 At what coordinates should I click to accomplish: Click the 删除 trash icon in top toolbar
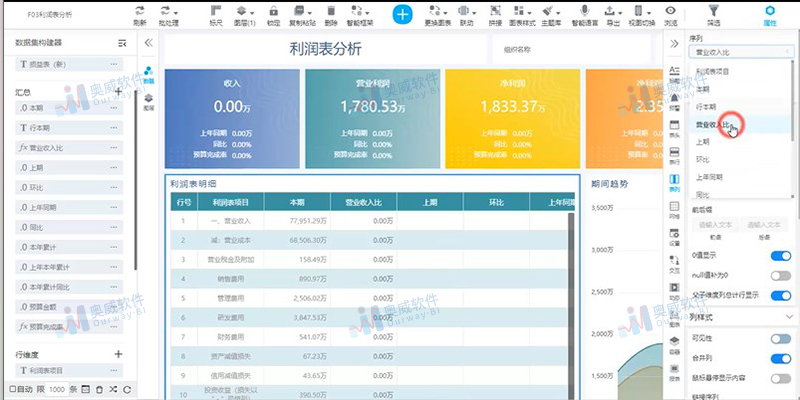coord(331,11)
